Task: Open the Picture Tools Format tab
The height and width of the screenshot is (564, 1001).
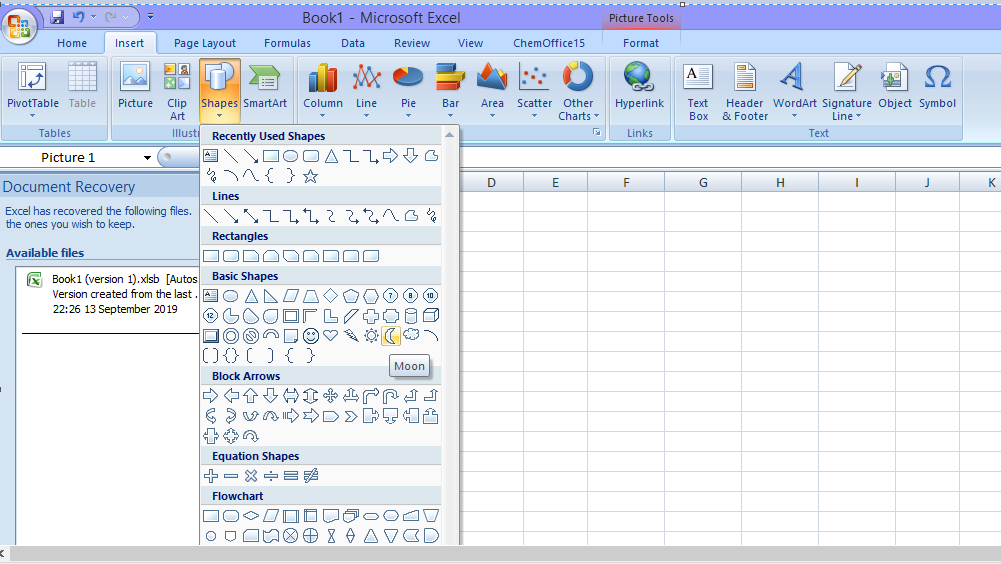Action: tap(640, 43)
